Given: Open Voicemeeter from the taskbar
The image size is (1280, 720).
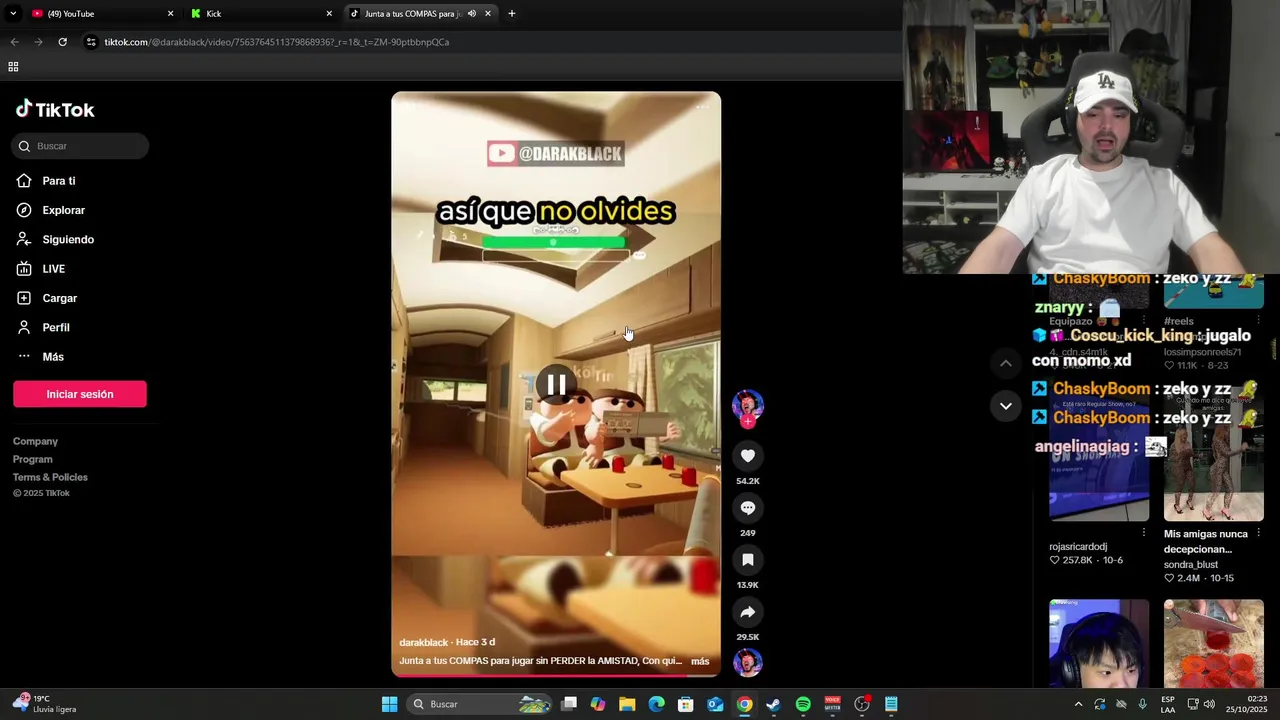Looking at the screenshot, I should [832, 704].
